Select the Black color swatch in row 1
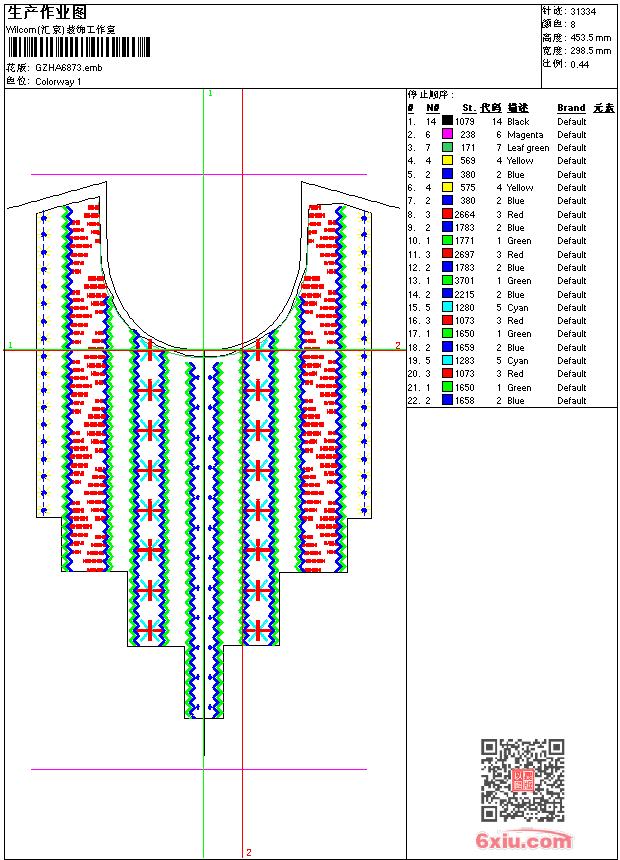 pos(447,121)
